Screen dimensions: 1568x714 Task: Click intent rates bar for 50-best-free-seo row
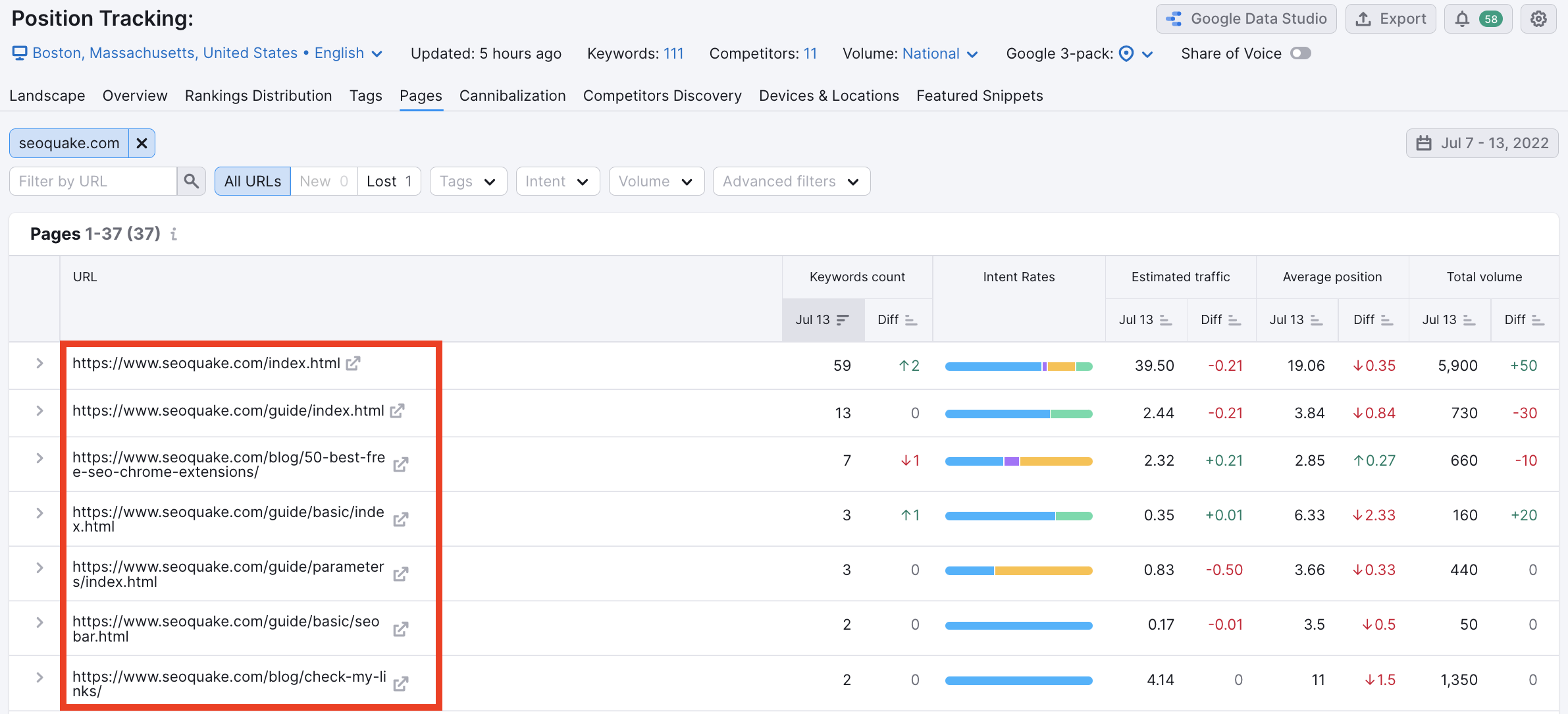tap(1018, 461)
